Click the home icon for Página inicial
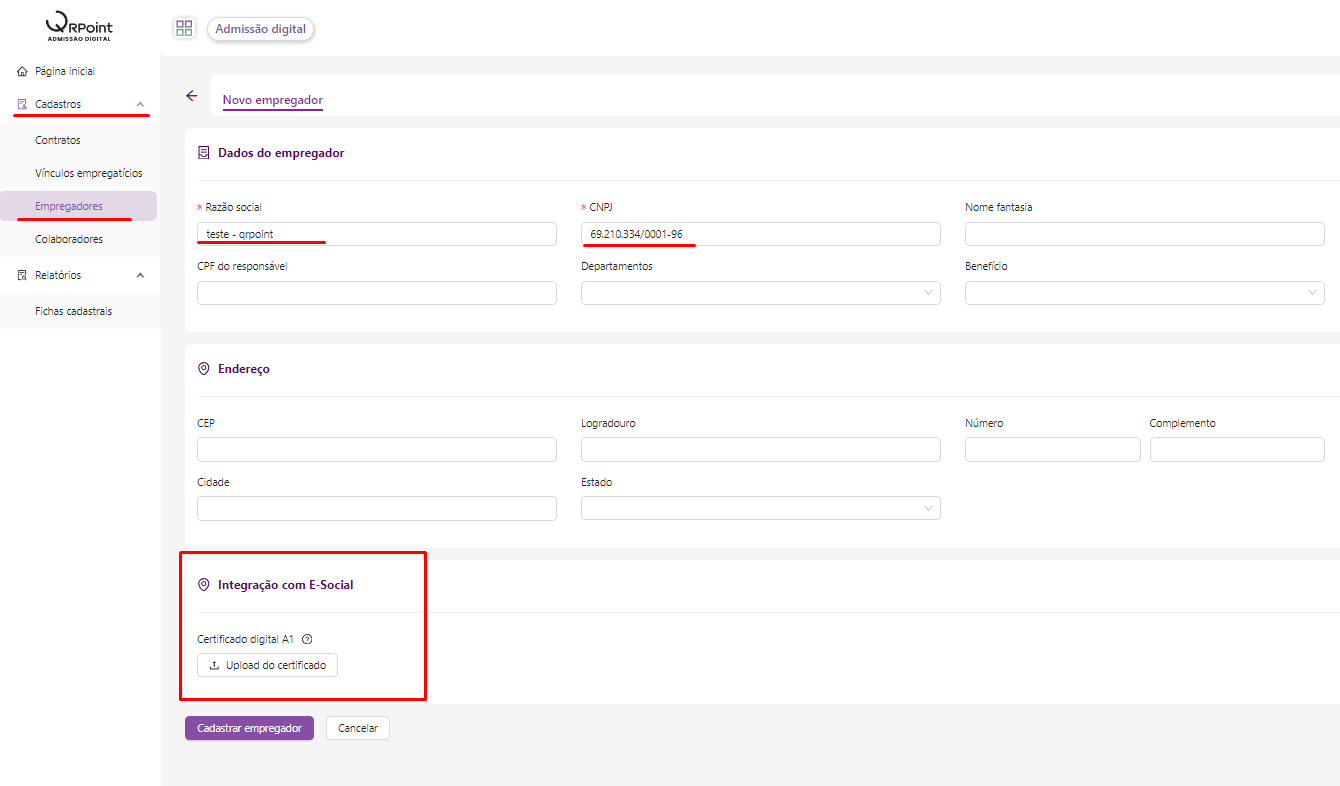Viewport: 1340px width, 786px height. pos(22,72)
